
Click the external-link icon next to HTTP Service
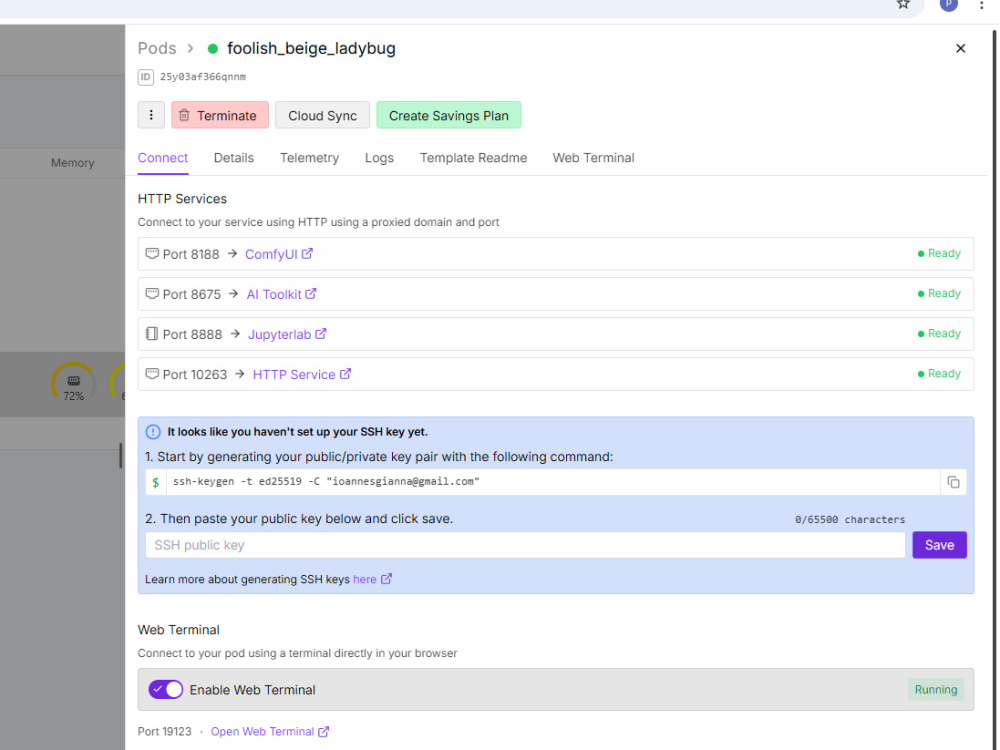345,374
